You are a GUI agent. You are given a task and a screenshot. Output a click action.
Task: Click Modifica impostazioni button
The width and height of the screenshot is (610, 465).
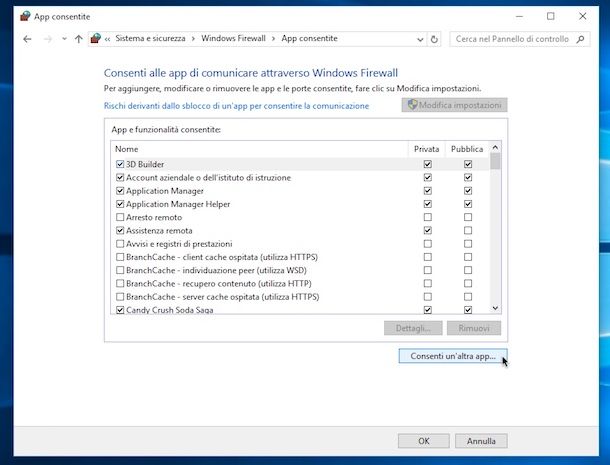click(x=454, y=105)
